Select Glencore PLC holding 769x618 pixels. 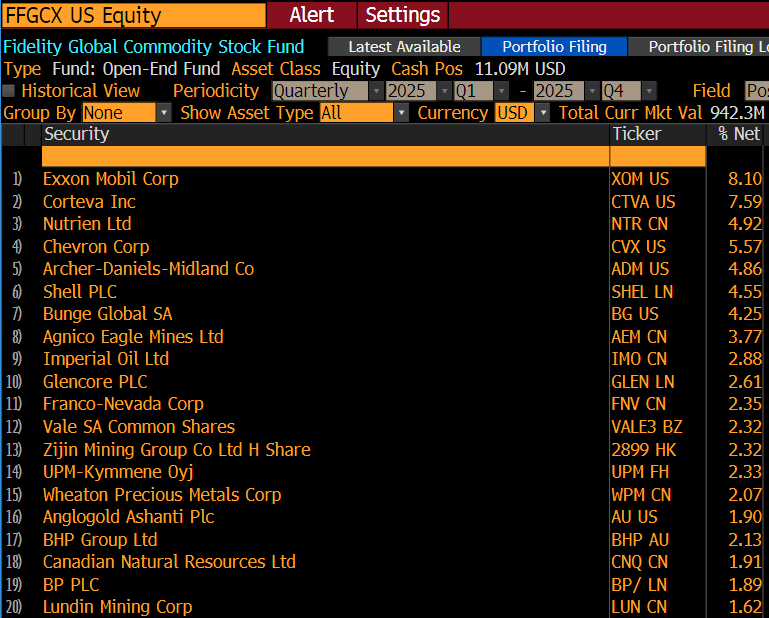click(x=95, y=382)
